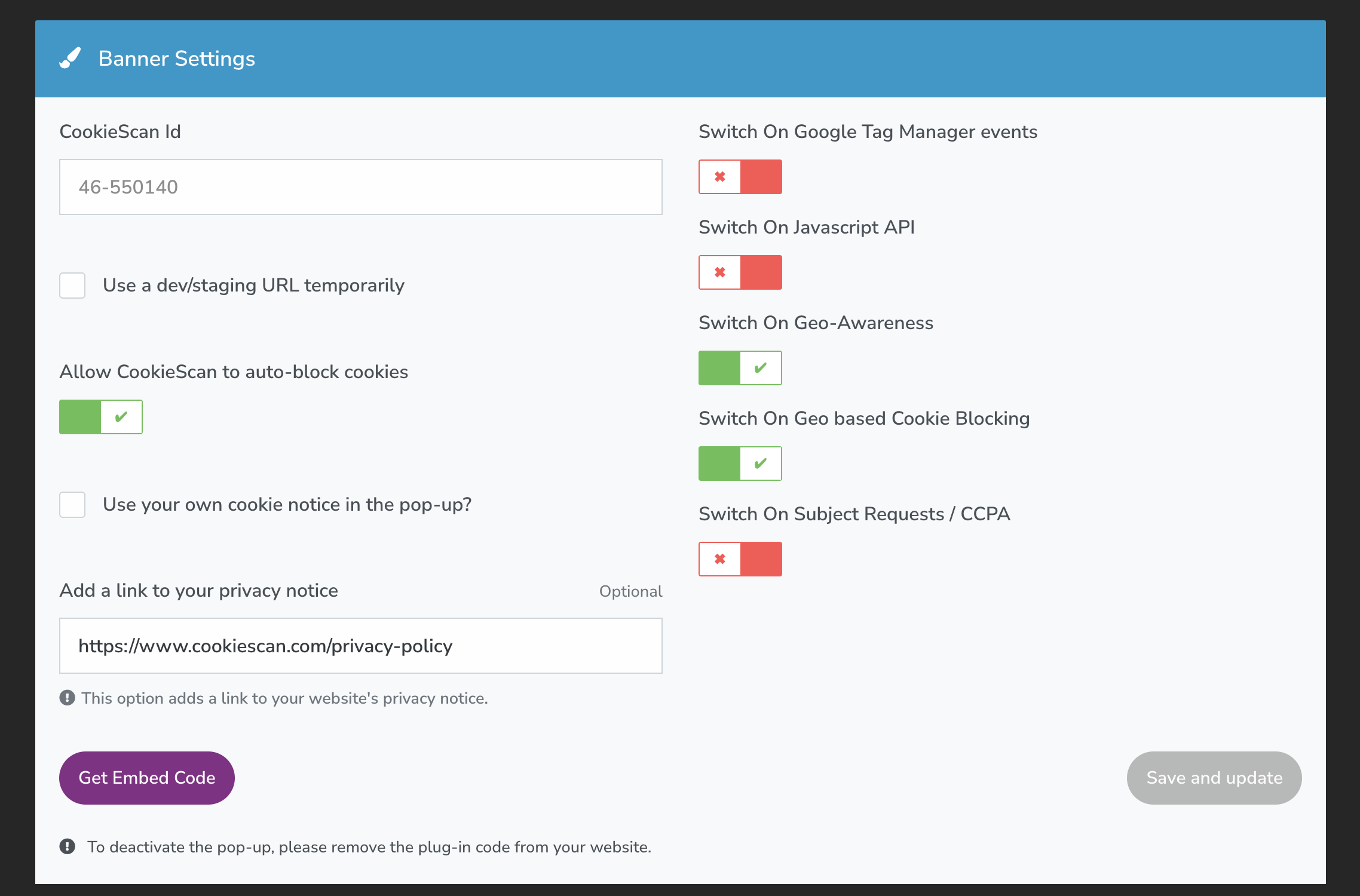
Task: Click 'This option adds a link' hint text
Action: [x=285, y=698]
